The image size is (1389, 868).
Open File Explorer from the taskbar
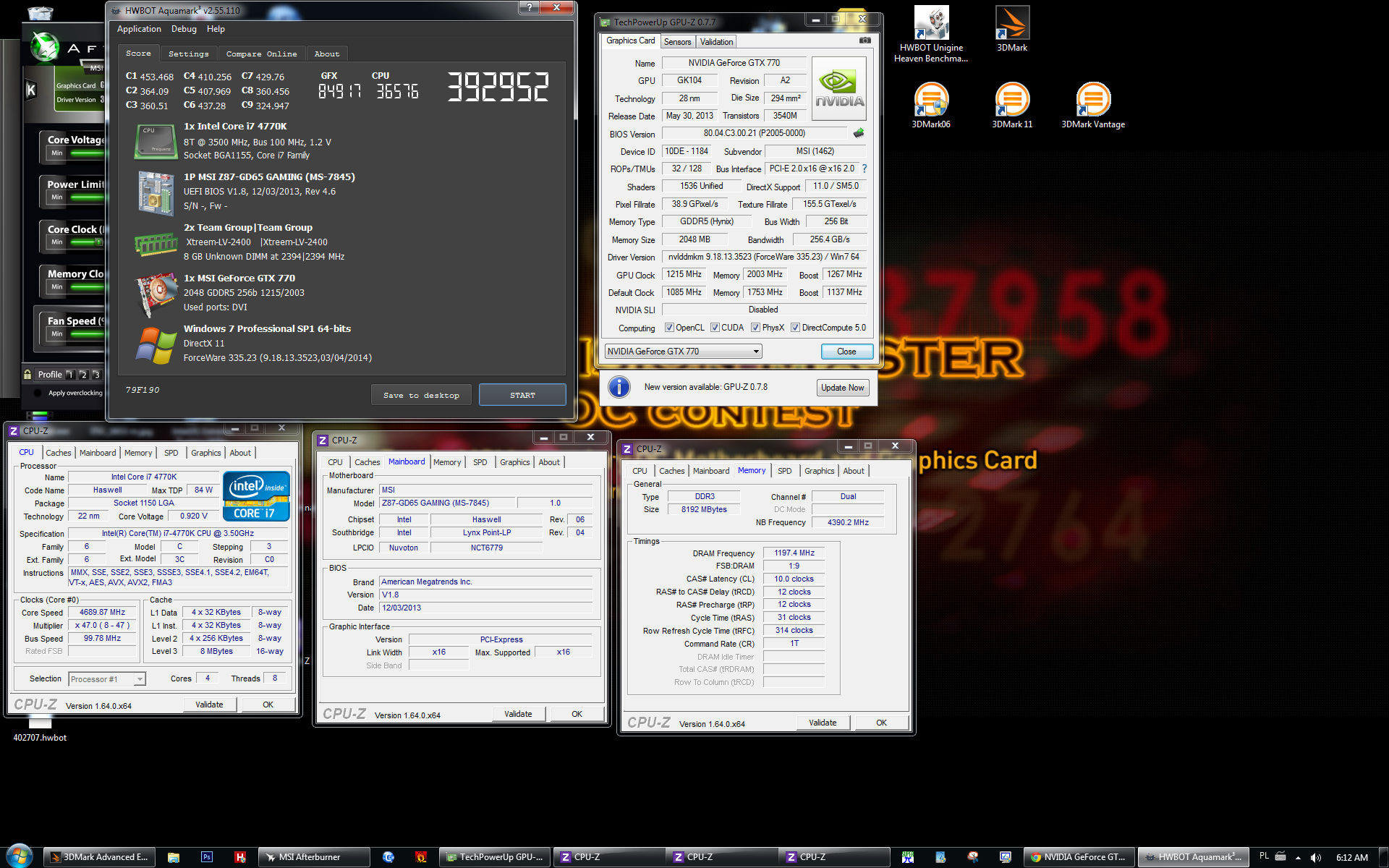click(x=174, y=857)
